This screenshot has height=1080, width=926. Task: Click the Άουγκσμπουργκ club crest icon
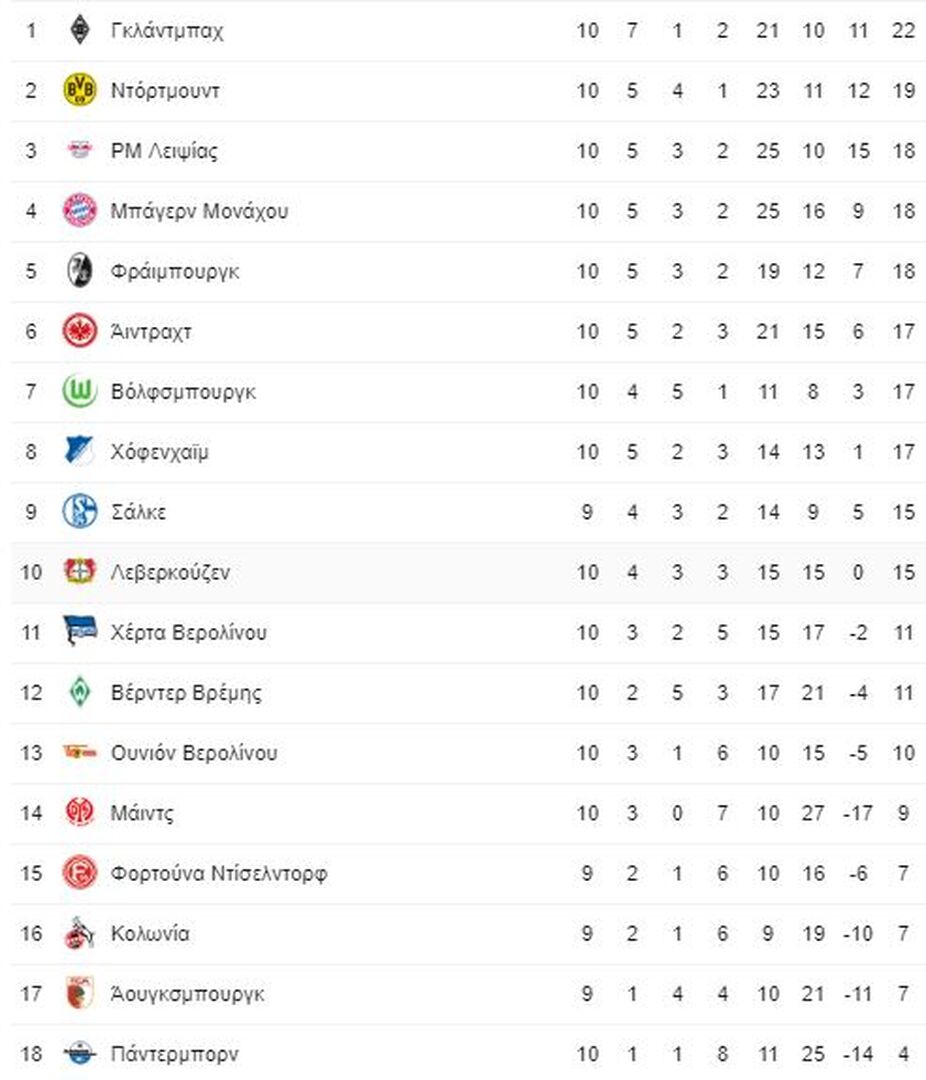point(80,993)
